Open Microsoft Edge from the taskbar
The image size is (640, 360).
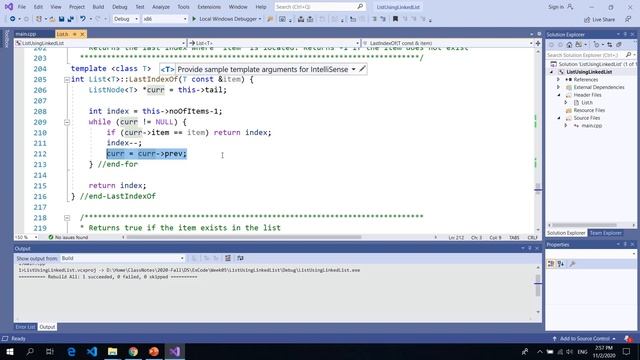pyautogui.click(x=71, y=351)
